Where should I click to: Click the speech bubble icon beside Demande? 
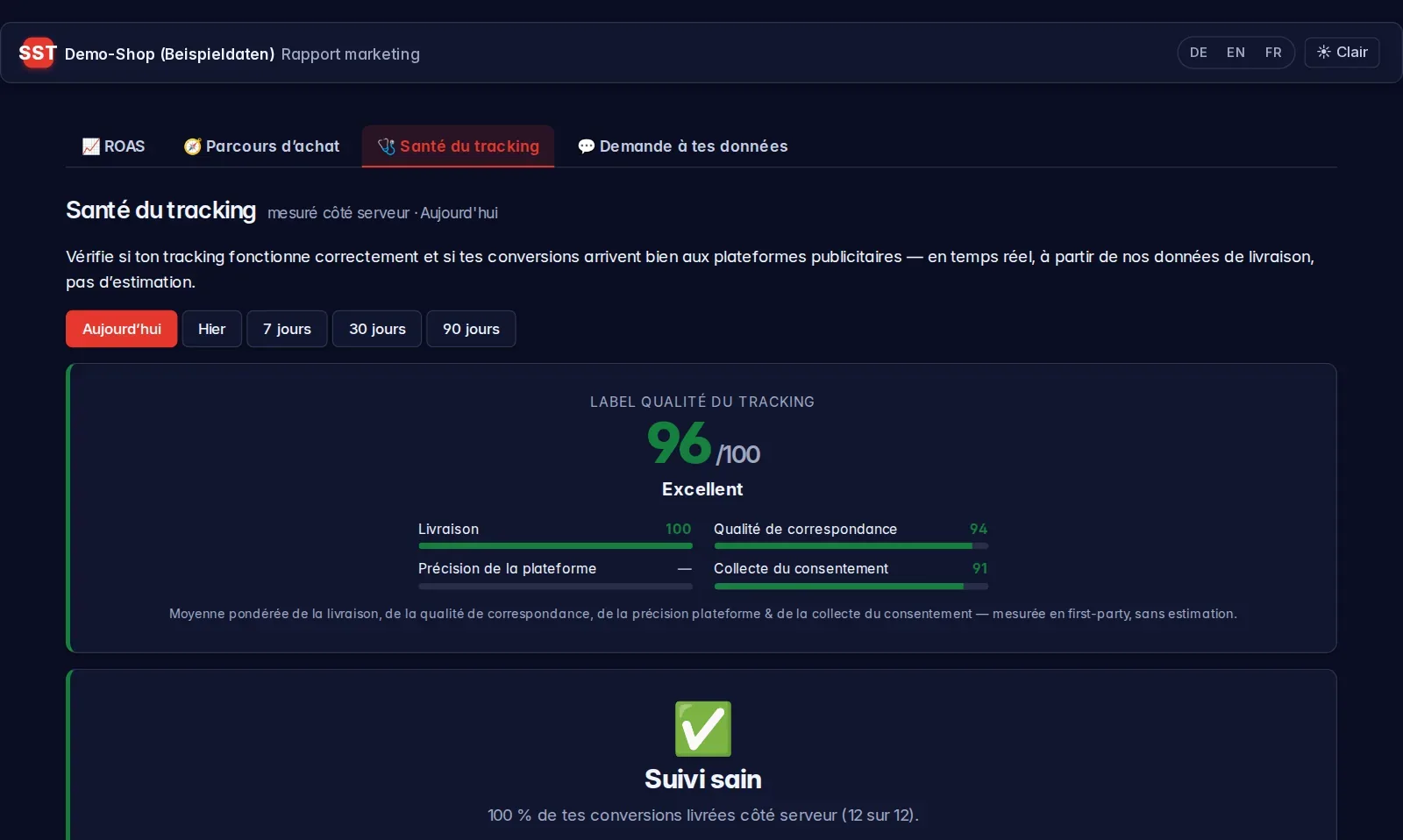point(587,146)
